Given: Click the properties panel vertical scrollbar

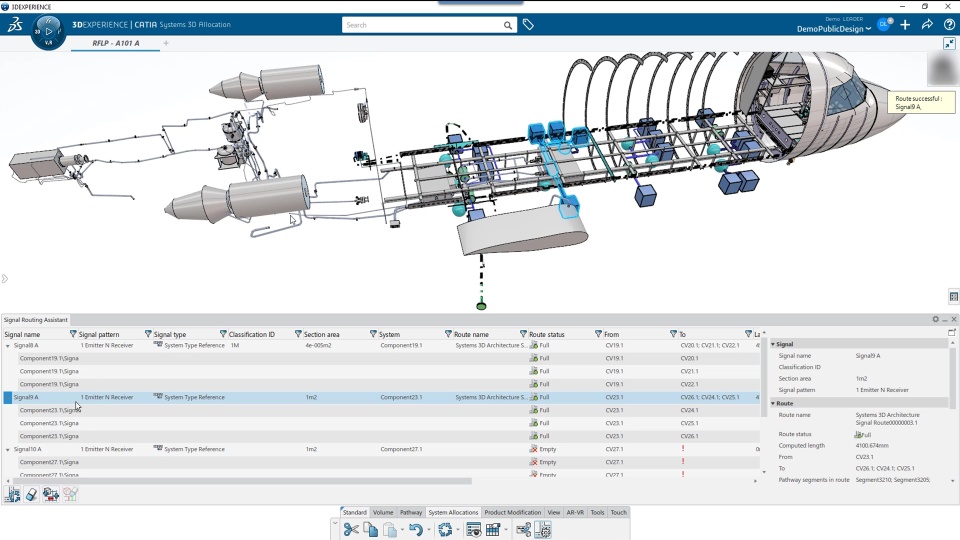Looking at the screenshot, I should click(953, 377).
